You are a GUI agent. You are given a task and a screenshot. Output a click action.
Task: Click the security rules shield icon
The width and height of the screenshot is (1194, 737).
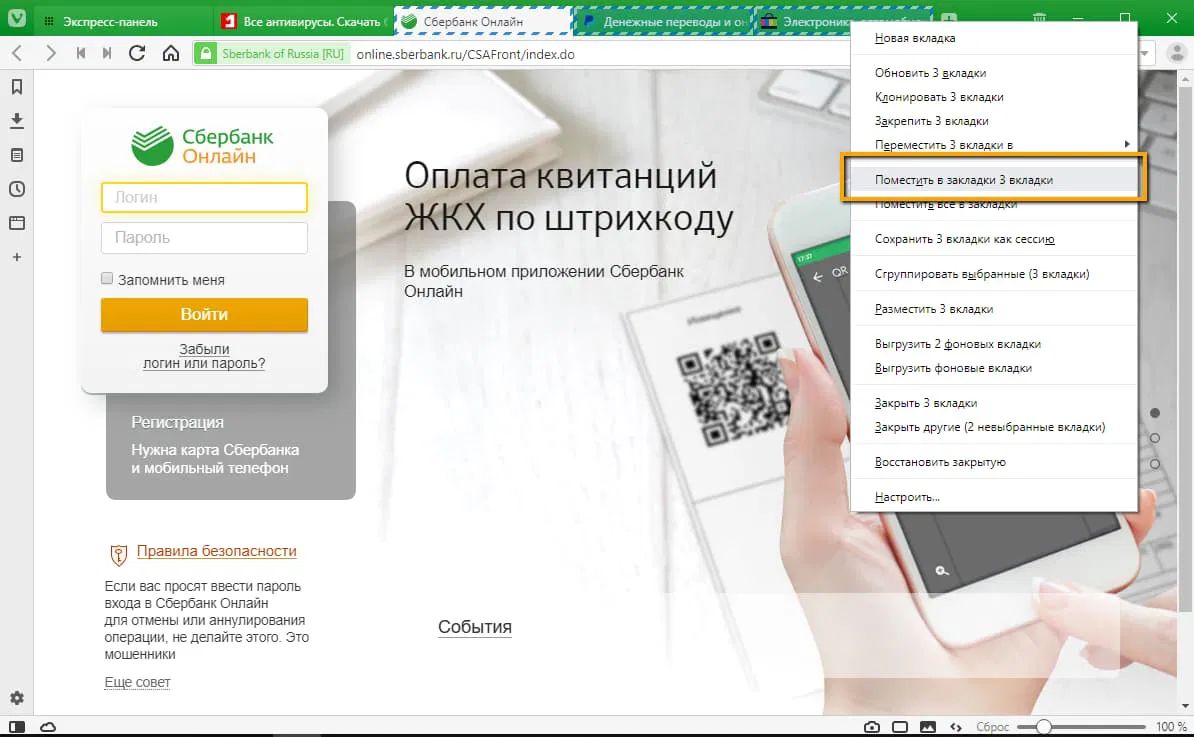pos(119,555)
